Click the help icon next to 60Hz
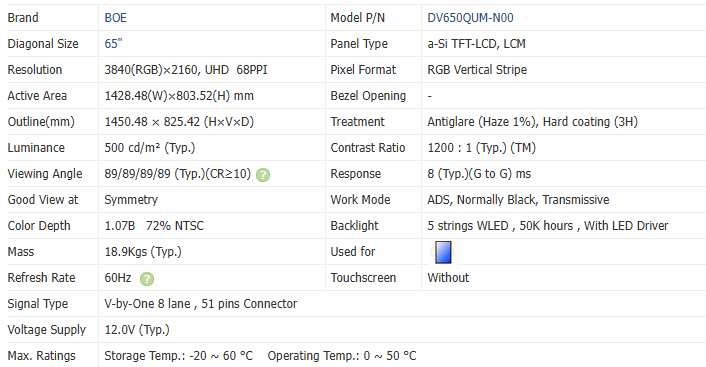 click(147, 279)
